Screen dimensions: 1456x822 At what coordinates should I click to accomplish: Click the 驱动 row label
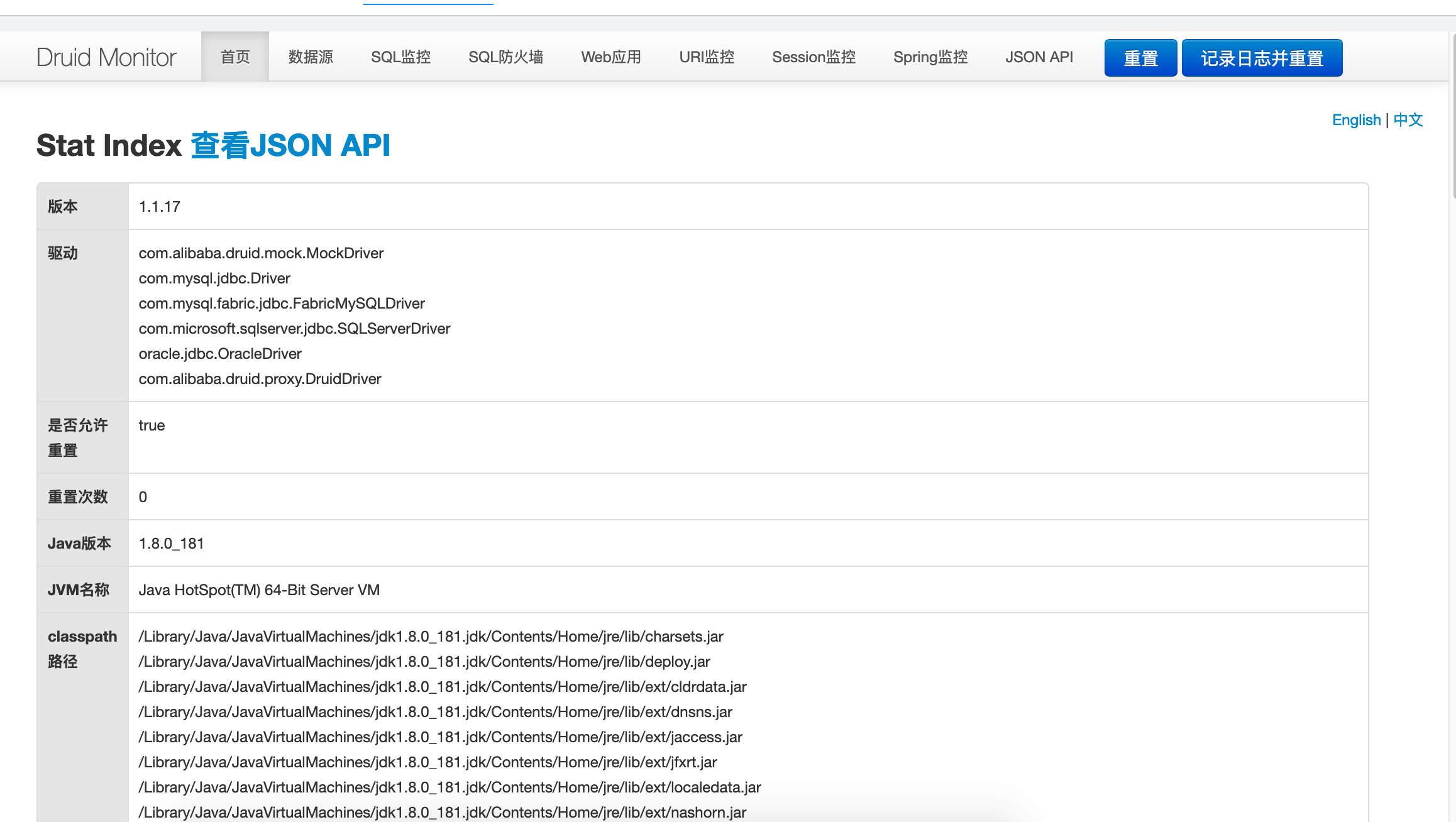pos(63,253)
